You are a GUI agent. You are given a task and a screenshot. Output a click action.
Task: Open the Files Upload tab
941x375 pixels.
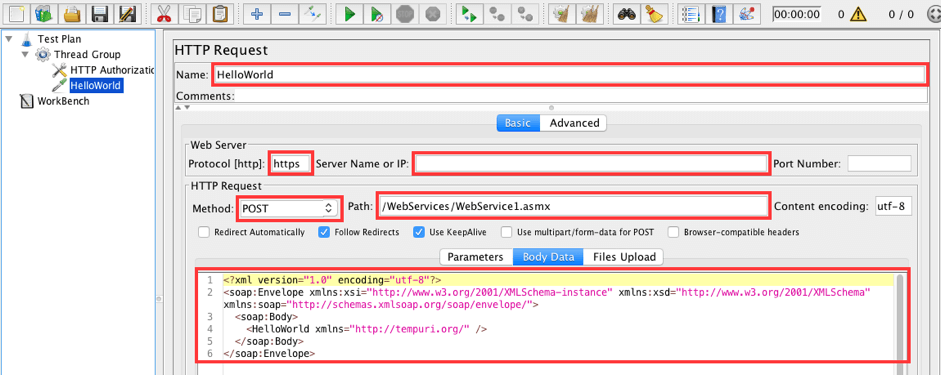(624, 257)
